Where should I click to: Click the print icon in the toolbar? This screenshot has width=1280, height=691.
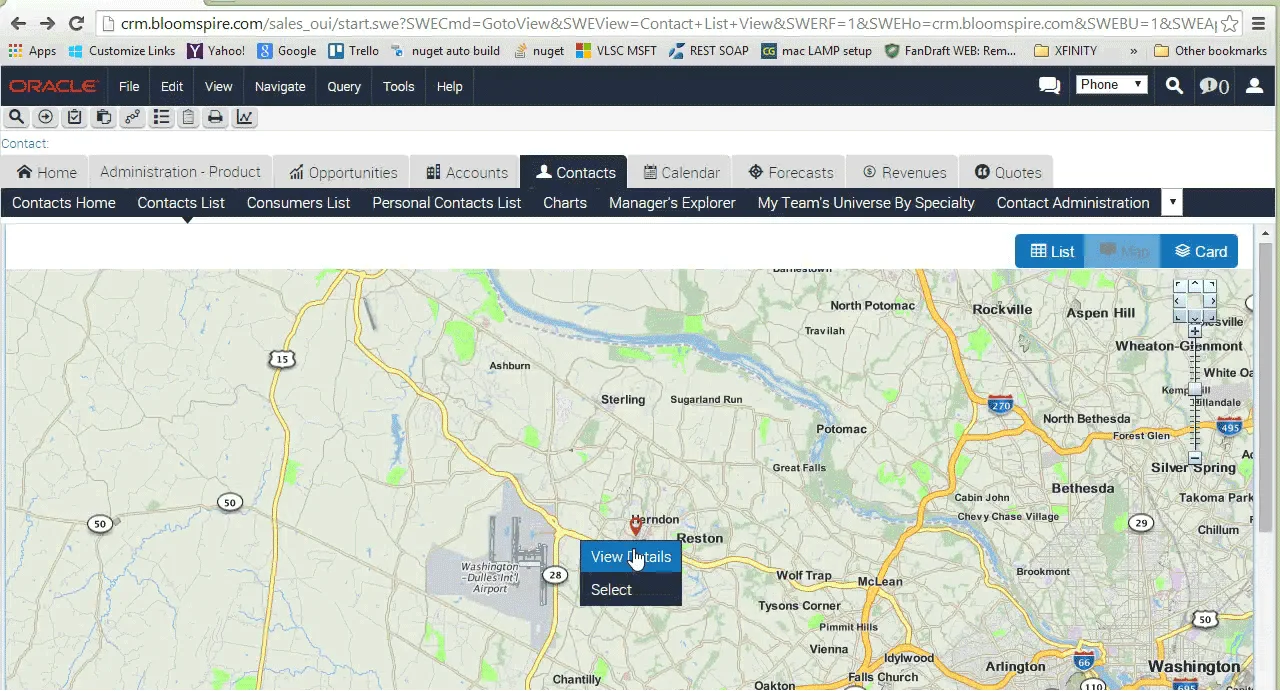point(214,117)
